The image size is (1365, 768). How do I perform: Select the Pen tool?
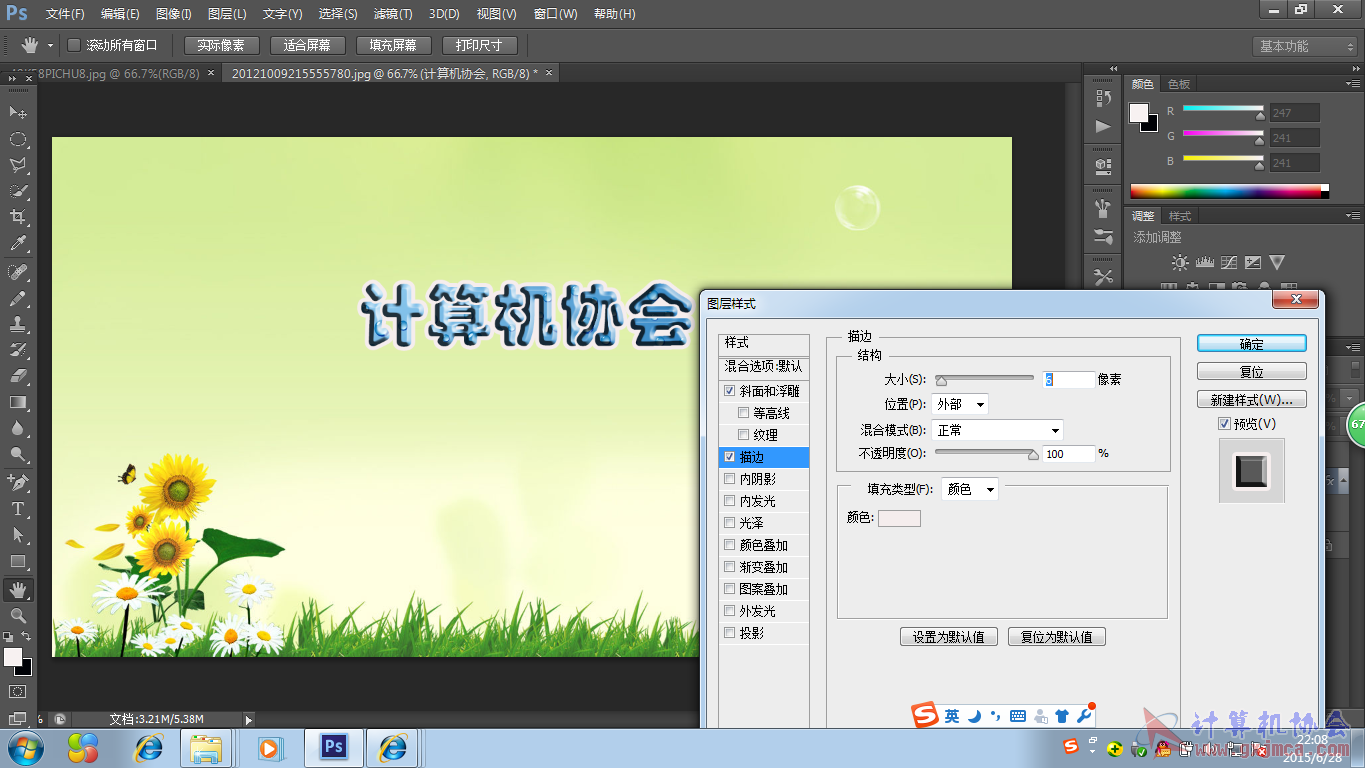(x=18, y=483)
